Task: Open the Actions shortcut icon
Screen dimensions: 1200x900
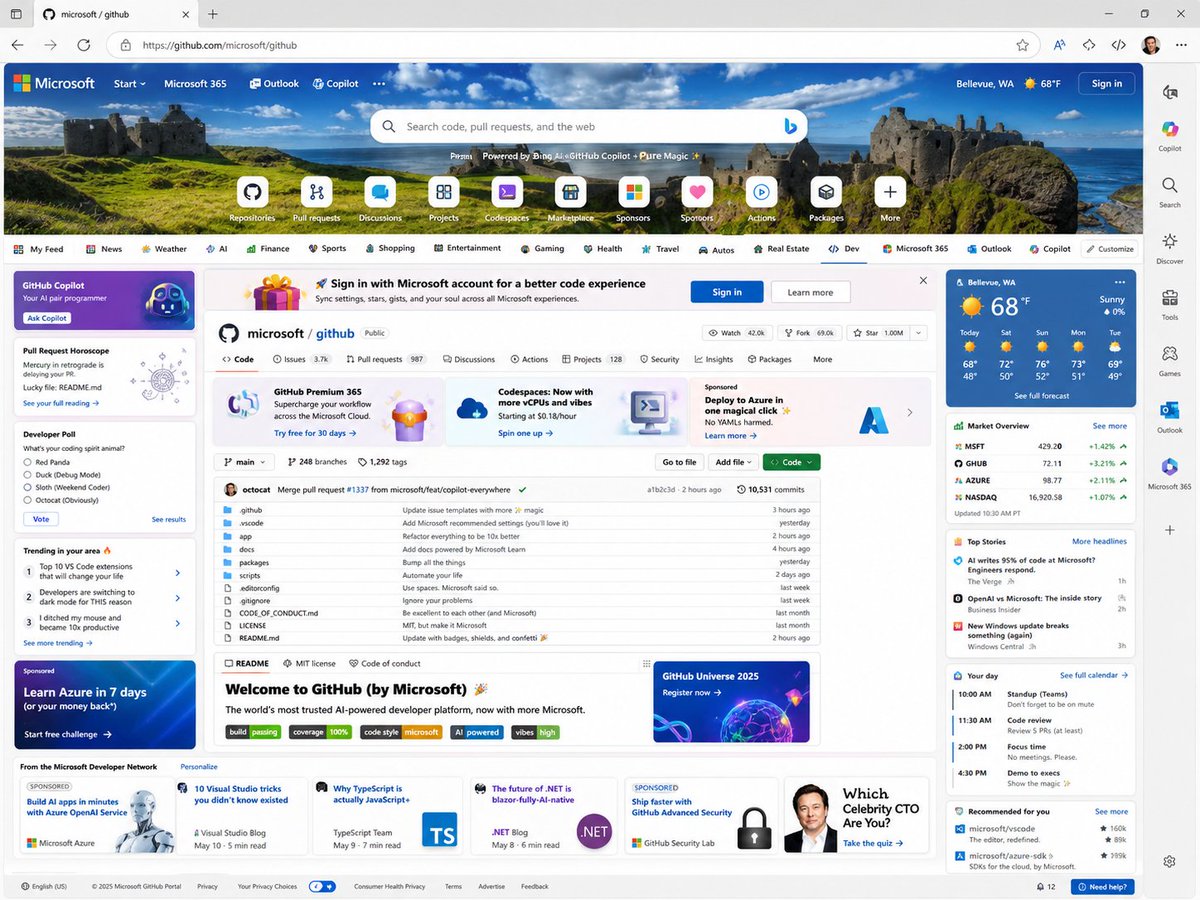Action: pos(761,192)
